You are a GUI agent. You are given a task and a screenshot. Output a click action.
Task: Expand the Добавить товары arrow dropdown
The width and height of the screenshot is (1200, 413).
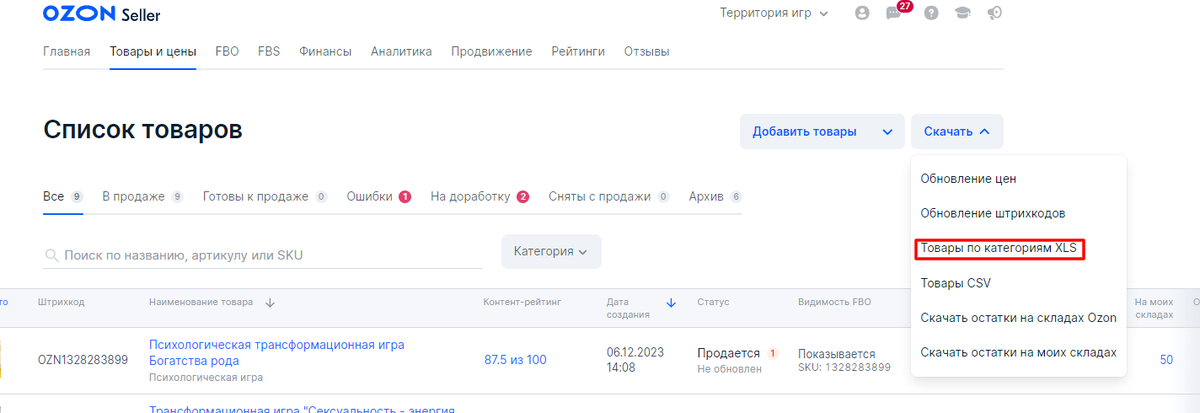[x=887, y=132]
